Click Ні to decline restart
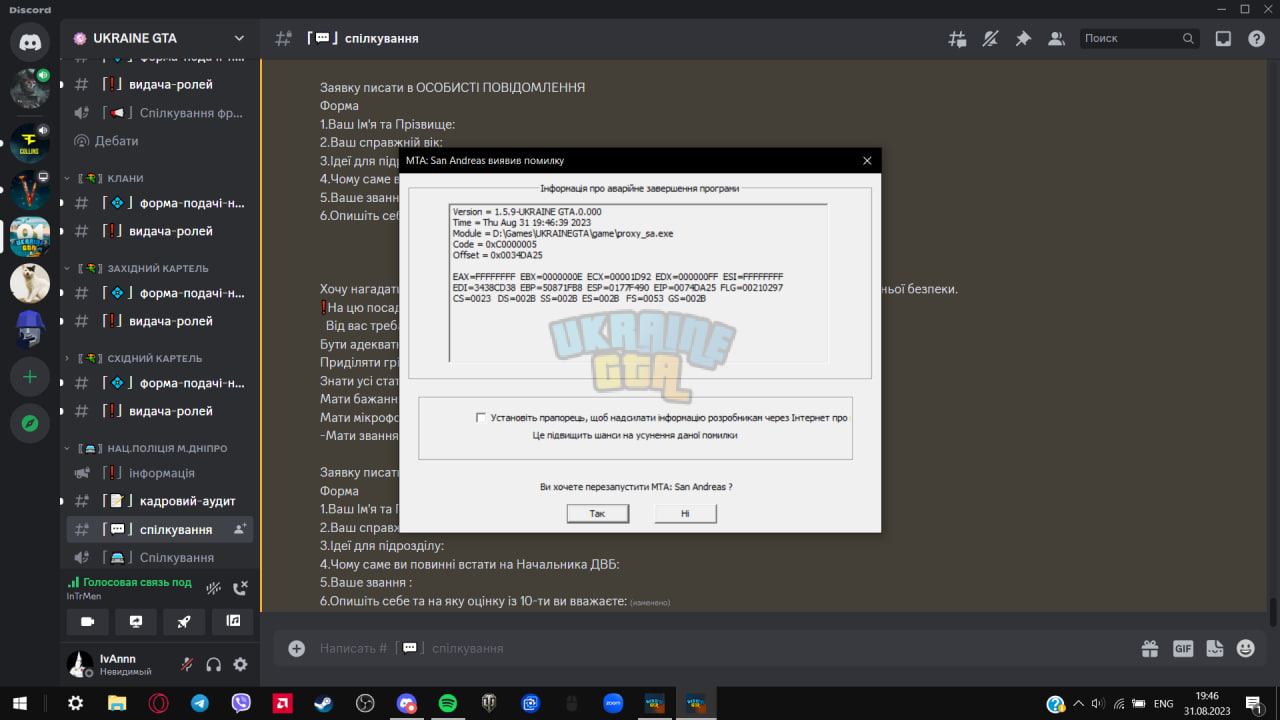Viewport: 1280px width, 720px height. click(685, 513)
